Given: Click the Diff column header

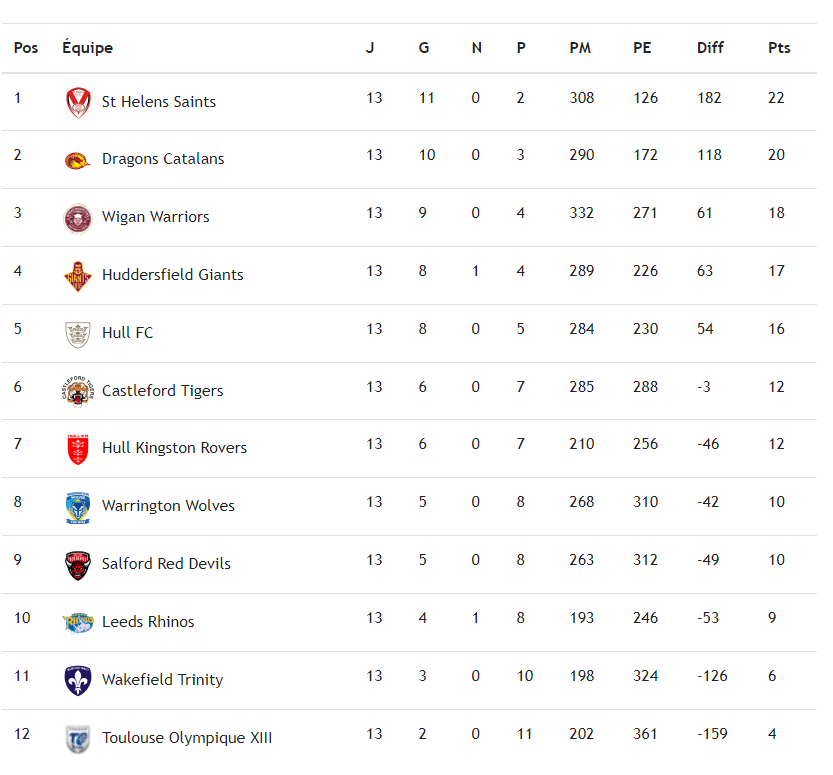Looking at the screenshot, I should 710,48.
